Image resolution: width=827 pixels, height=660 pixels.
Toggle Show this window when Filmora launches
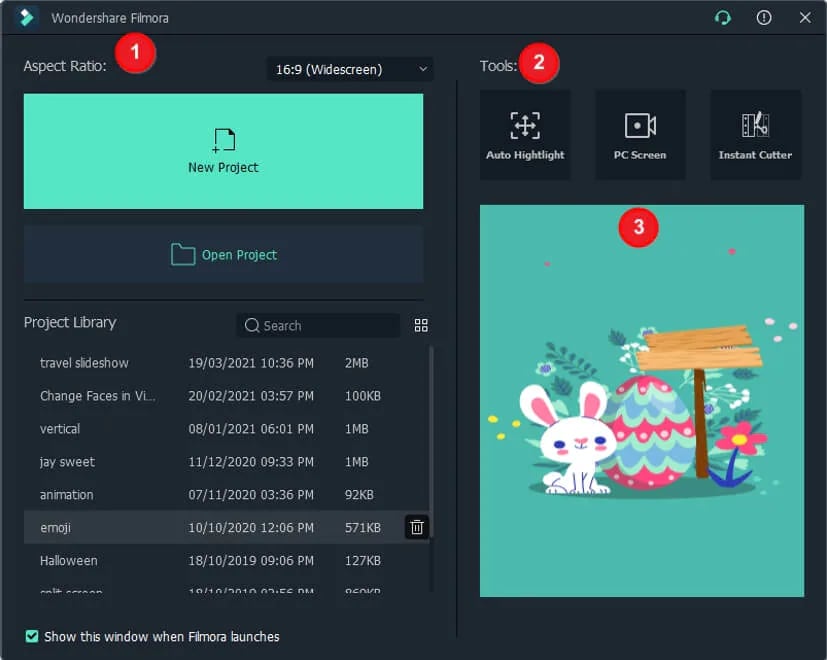pyautogui.click(x=32, y=636)
